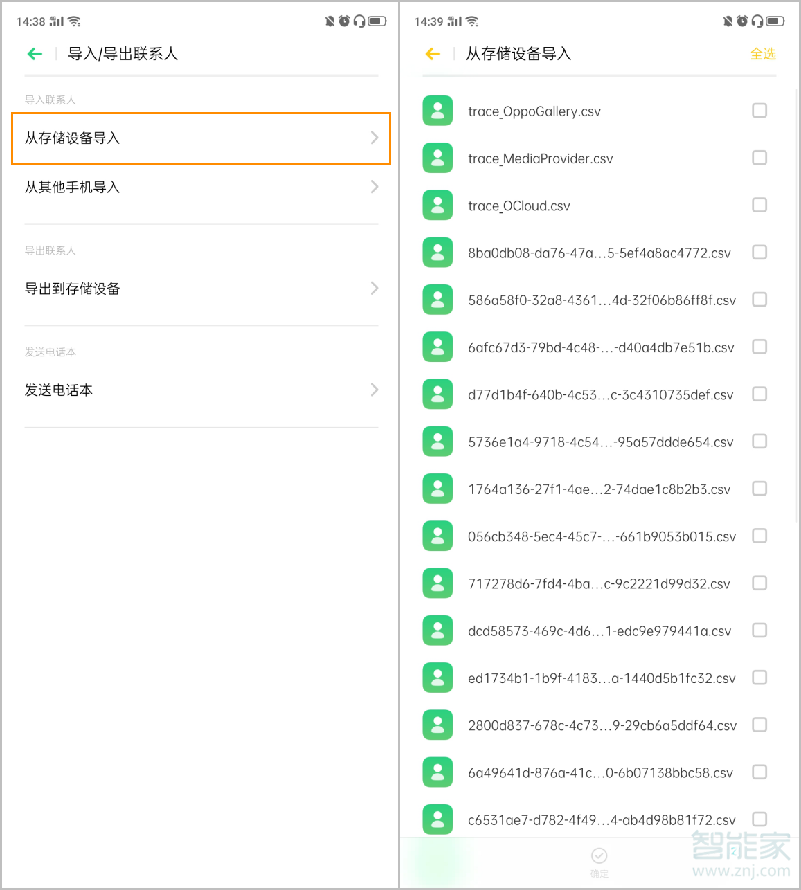The image size is (801, 890).
Task: Check the box for trace_OppoGallery.csv
Action: pyautogui.click(x=759, y=110)
